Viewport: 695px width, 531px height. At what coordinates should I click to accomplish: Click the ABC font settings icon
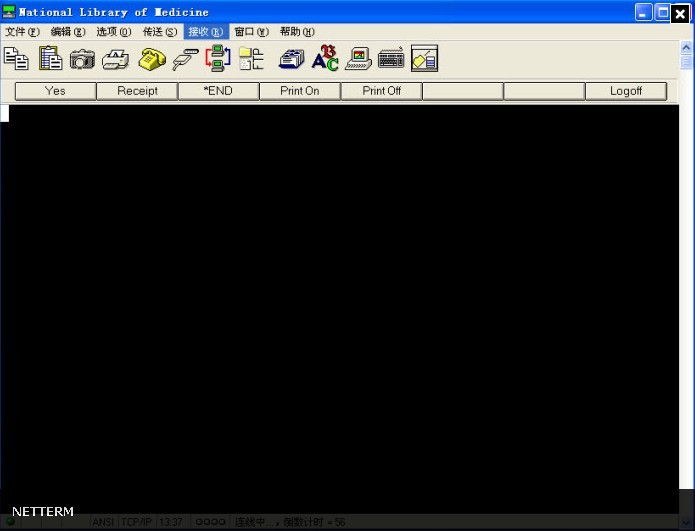click(325, 58)
